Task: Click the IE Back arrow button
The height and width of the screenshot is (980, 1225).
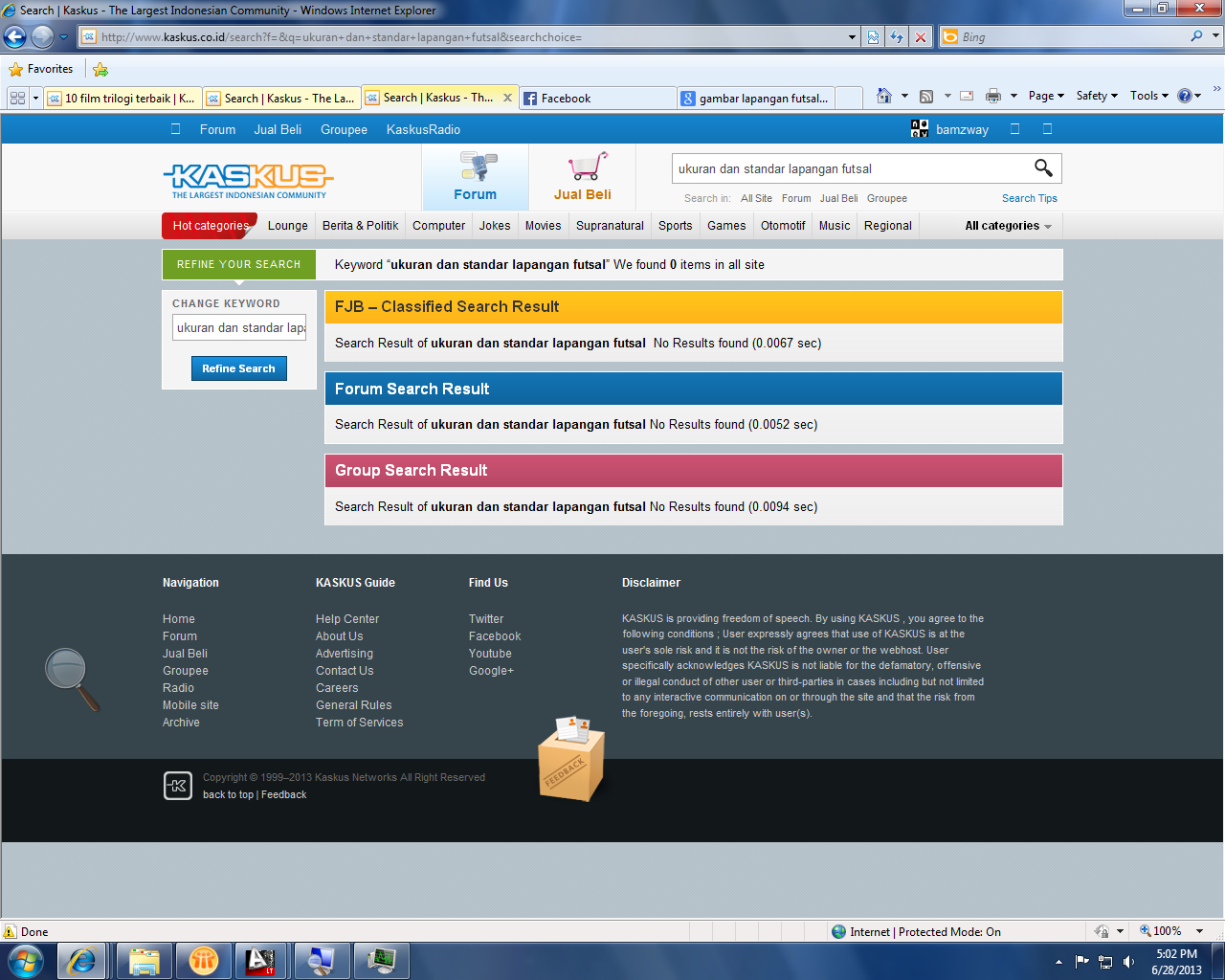Action: pos(14,37)
